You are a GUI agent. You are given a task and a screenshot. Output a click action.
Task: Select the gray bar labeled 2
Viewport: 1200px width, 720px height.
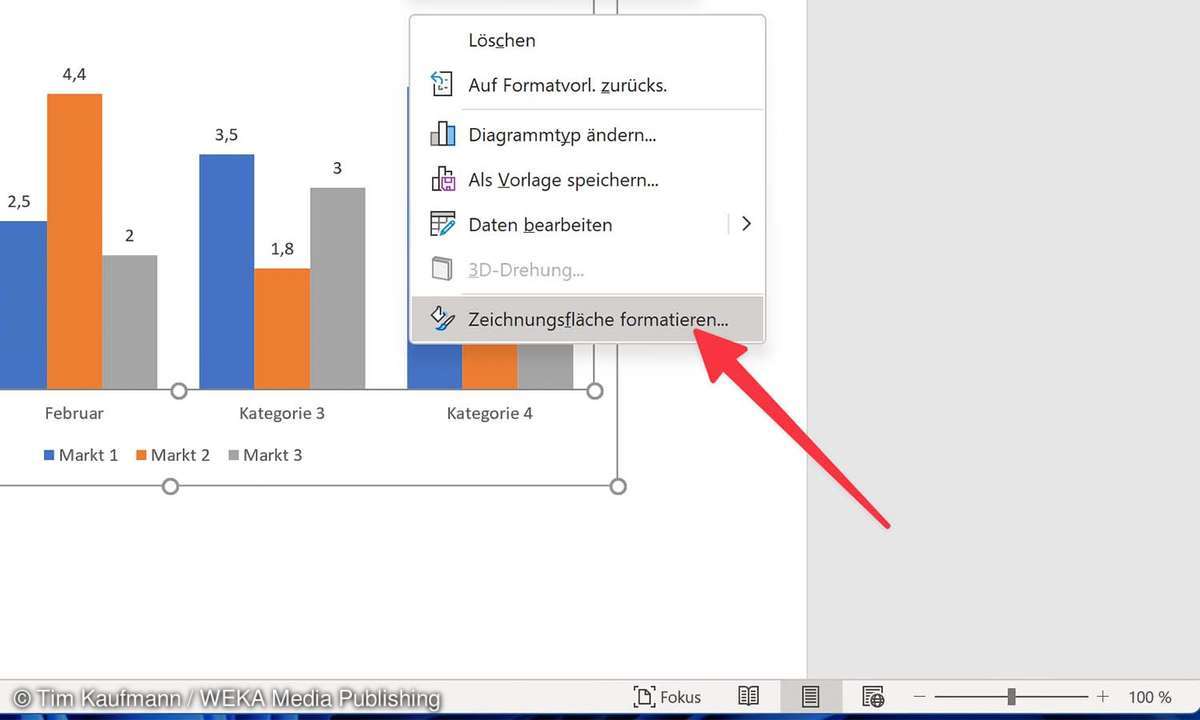[129, 322]
